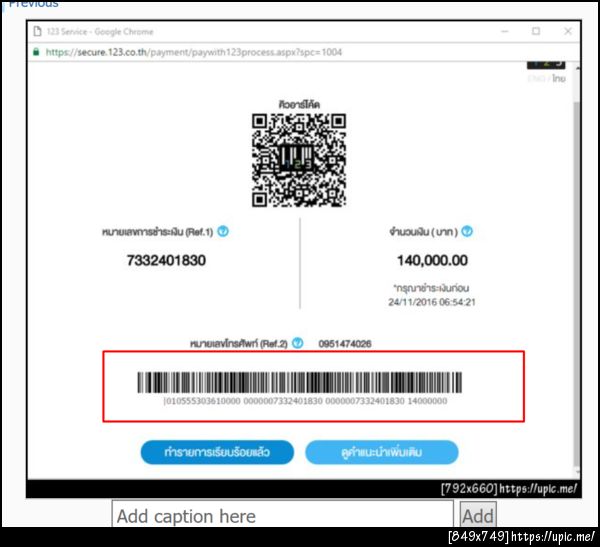Image resolution: width=600 pixels, height=547 pixels.
Task: Click the Add button beside caption field
Action: pyautogui.click(x=478, y=515)
